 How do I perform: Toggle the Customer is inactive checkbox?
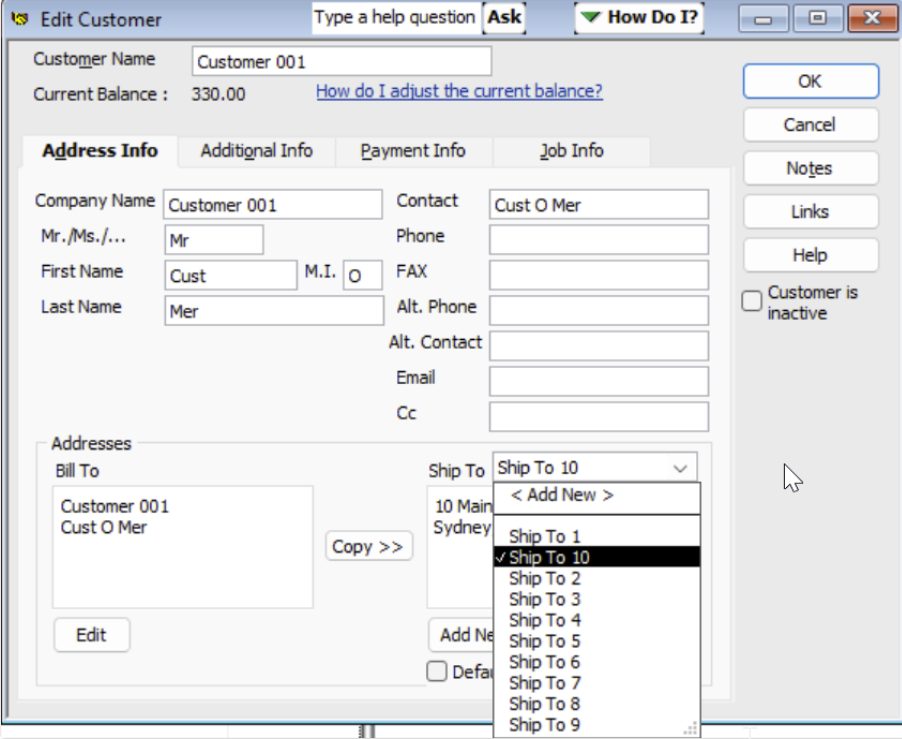pos(751,301)
